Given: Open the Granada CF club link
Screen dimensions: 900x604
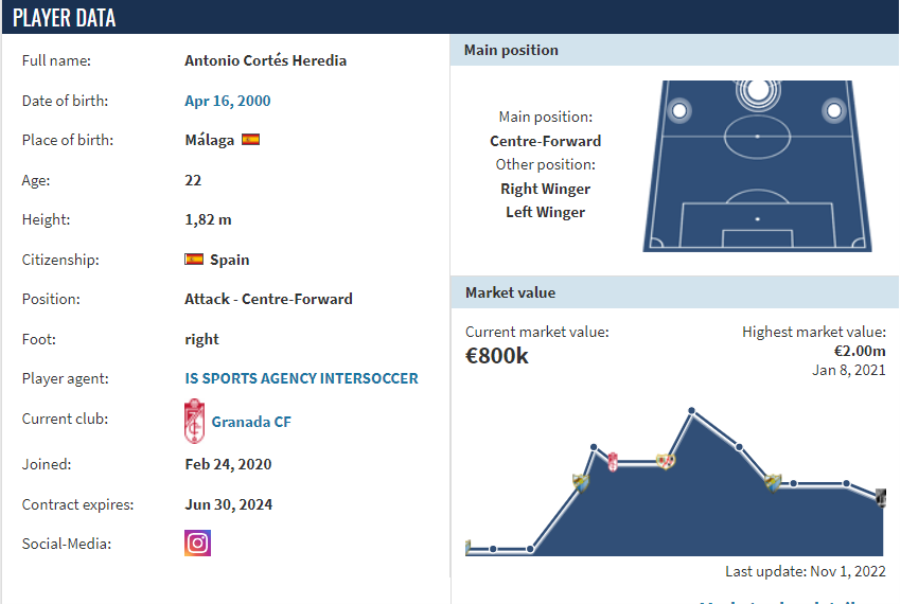Looking at the screenshot, I should pos(251,422).
